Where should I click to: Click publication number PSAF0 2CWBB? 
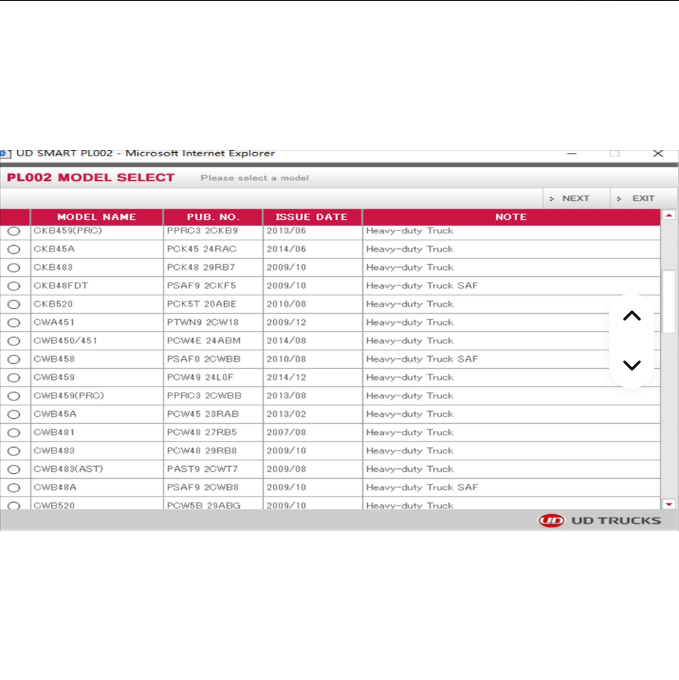[x=204, y=359]
